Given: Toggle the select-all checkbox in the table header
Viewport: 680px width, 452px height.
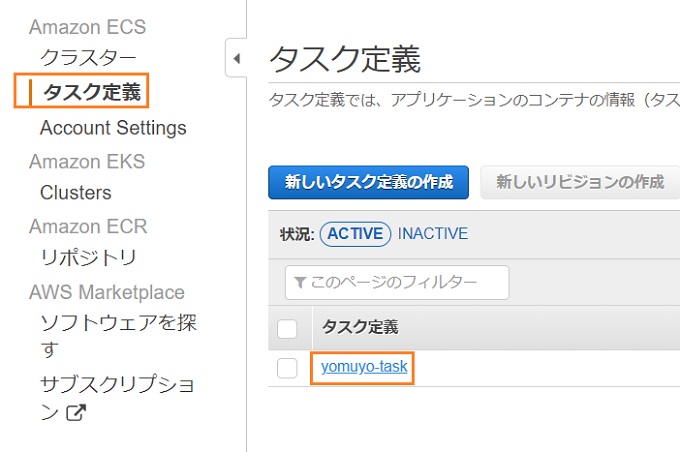Looking at the screenshot, I should 287,329.
